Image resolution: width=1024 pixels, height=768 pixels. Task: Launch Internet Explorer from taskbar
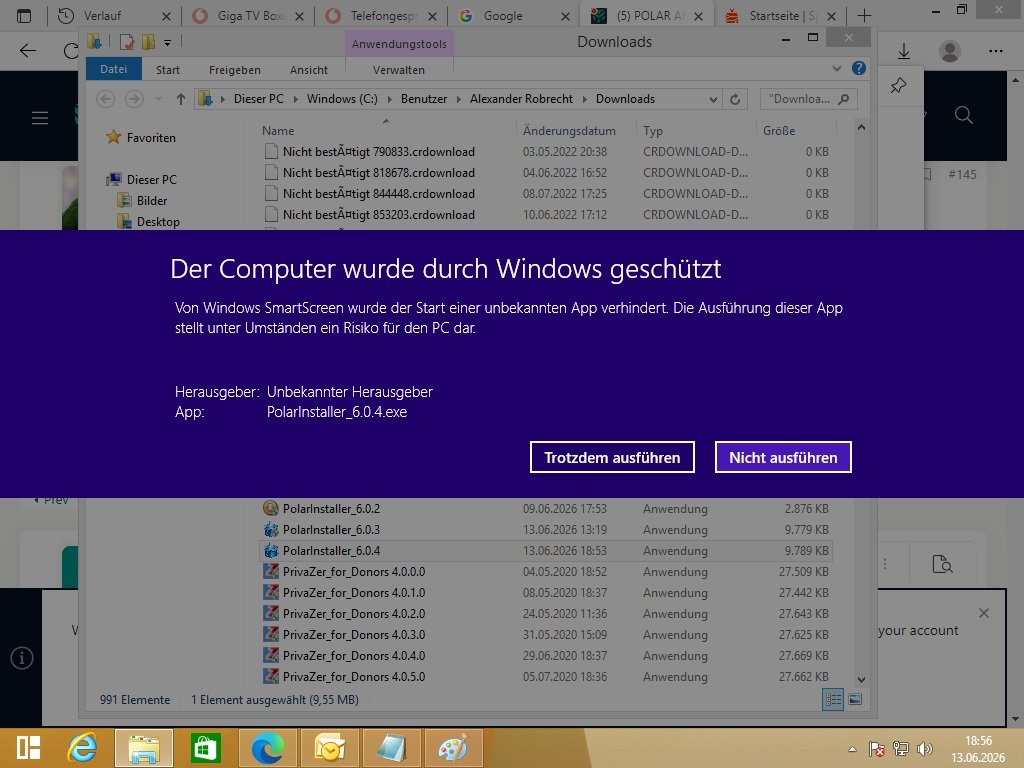pos(82,748)
